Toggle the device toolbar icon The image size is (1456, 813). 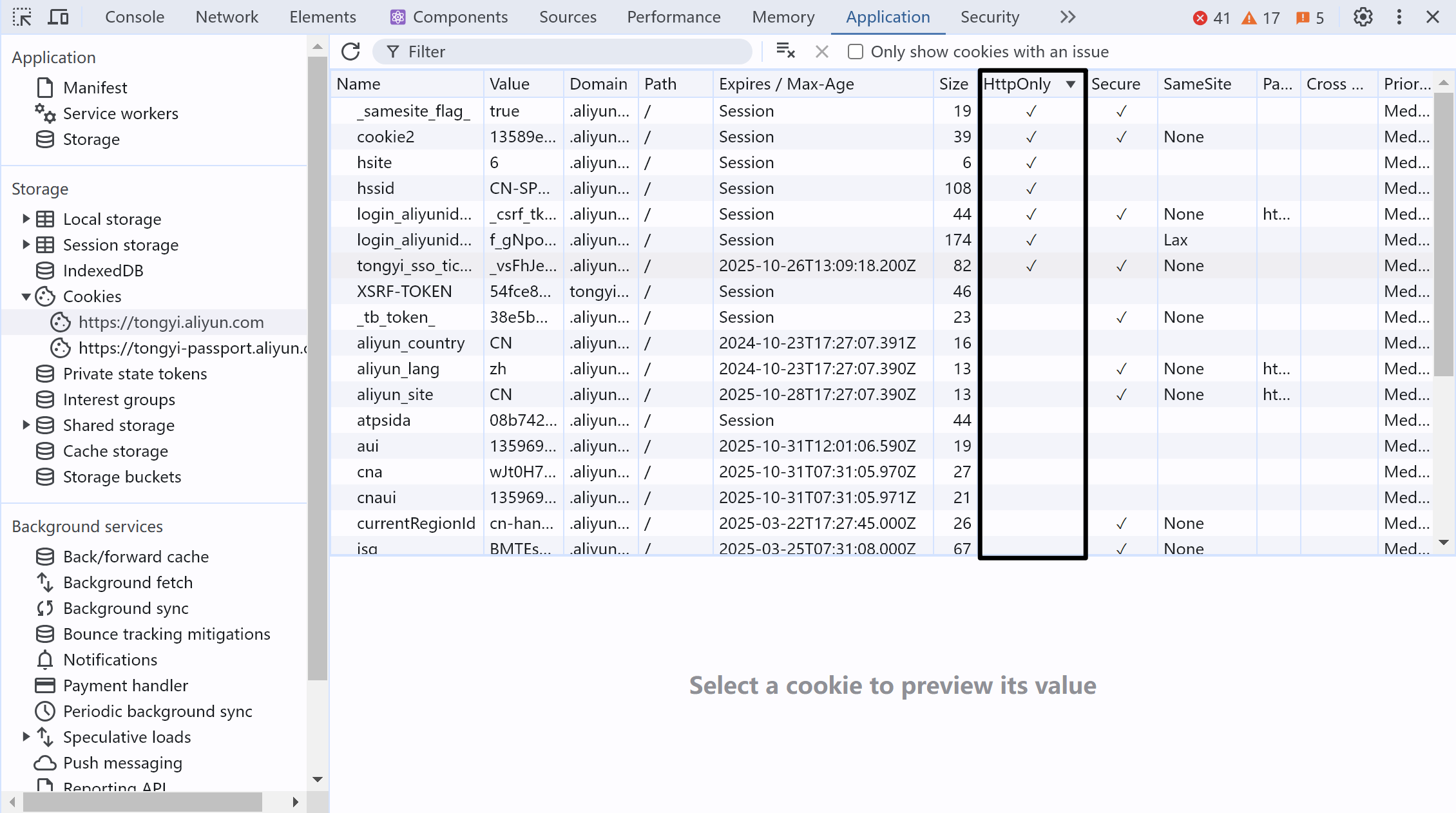coord(58,17)
